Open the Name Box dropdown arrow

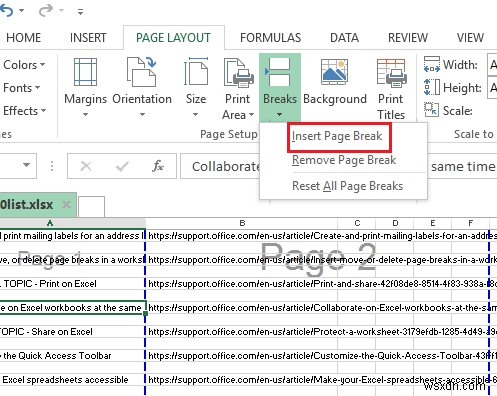(x=26, y=165)
